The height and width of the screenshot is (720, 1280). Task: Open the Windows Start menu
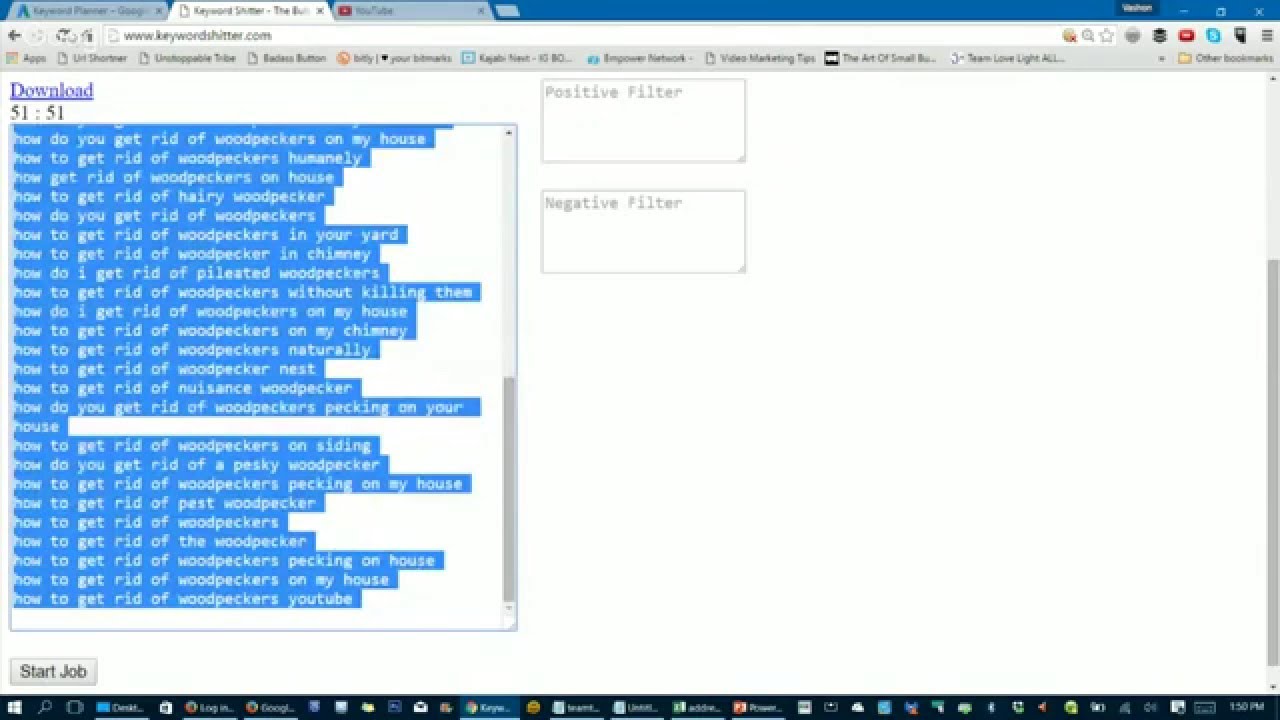tap(14, 707)
